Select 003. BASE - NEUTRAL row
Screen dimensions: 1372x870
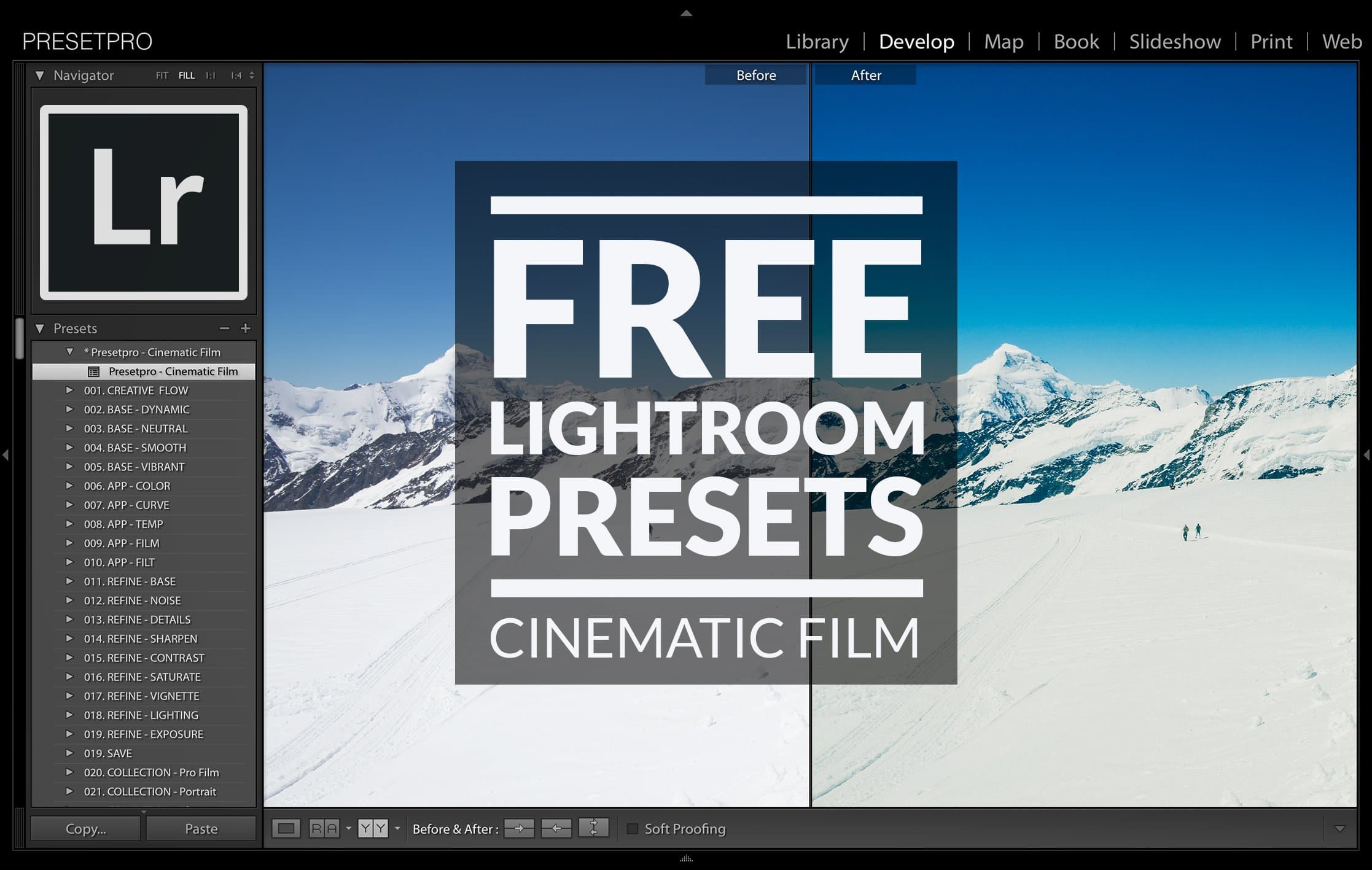pos(144,429)
